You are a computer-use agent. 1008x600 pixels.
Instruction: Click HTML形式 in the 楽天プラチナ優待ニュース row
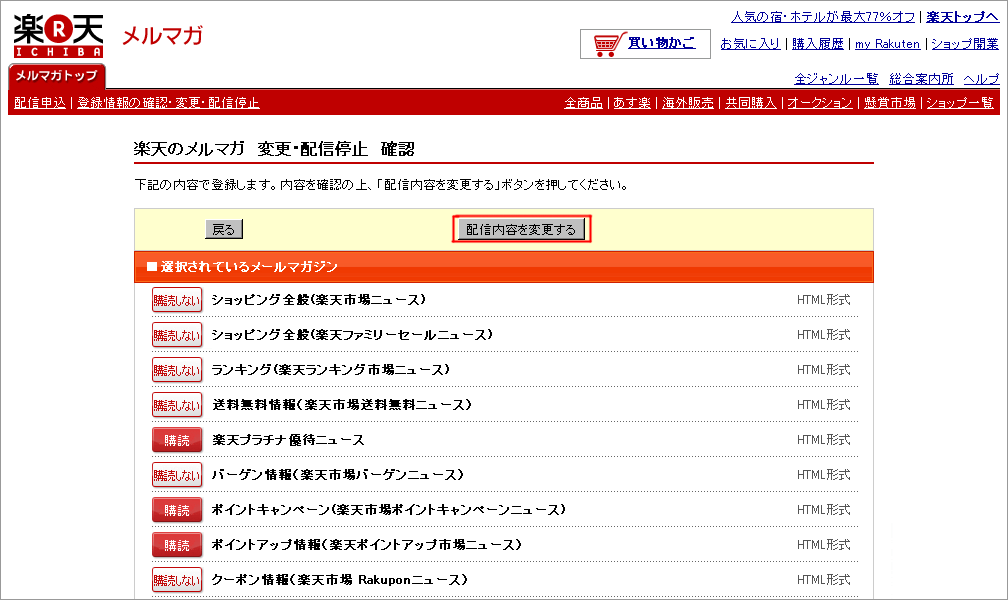[824, 440]
